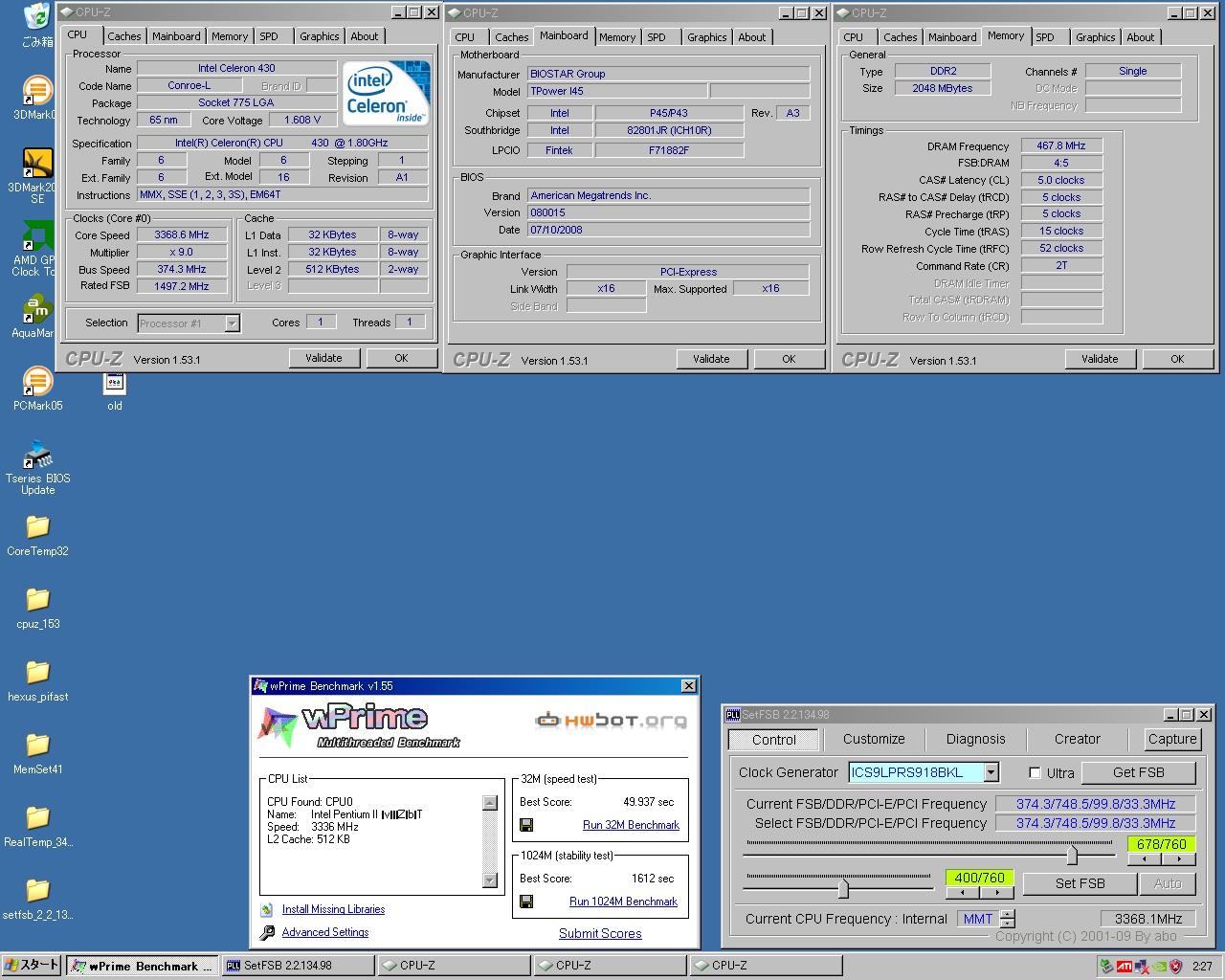Viewport: 1225px width, 980px height.
Task: Click left arrow under the 400/760 value
Action: [x=963, y=892]
